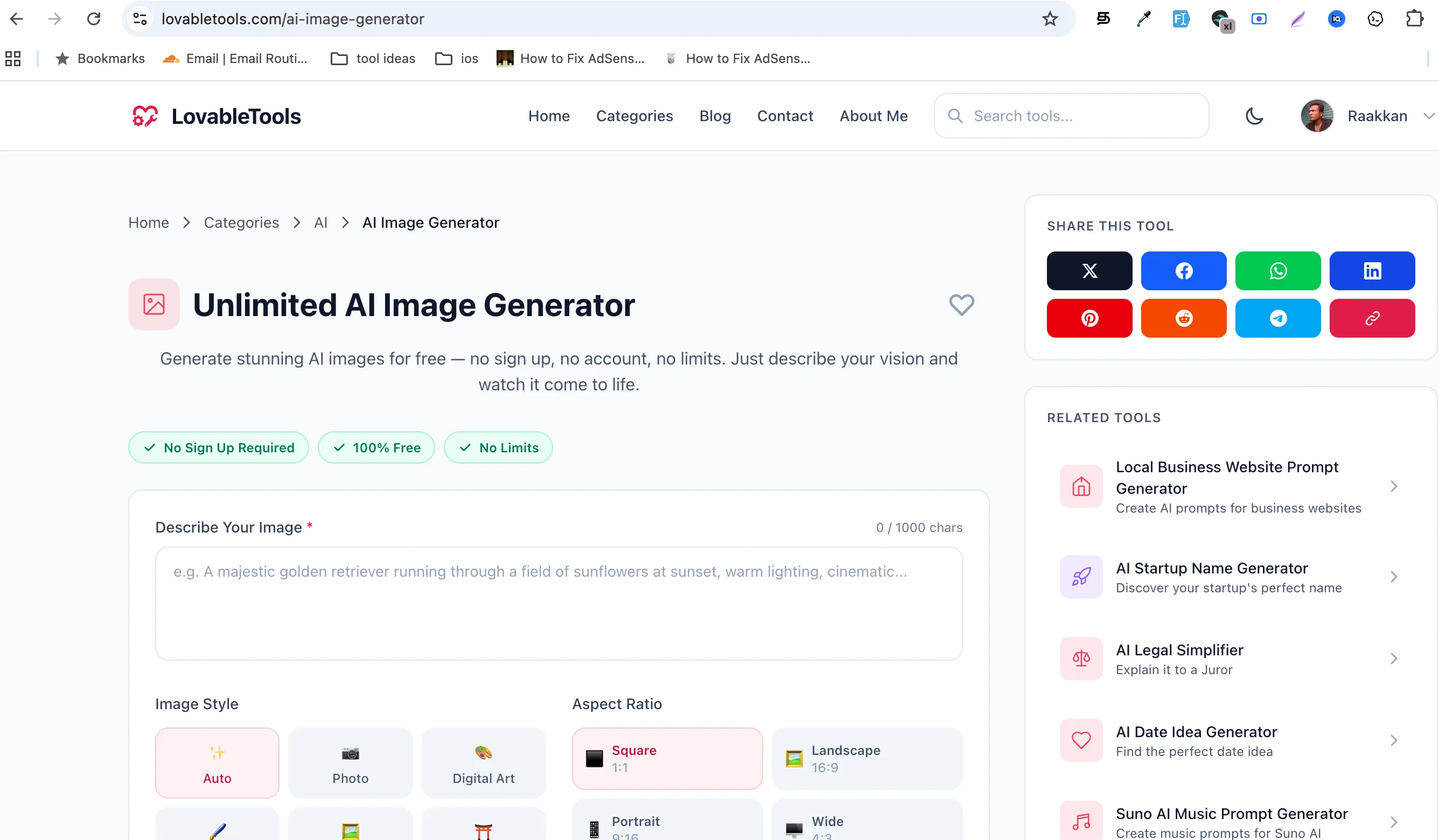Click the Raakkan profile avatar

[x=1316, y=116]
